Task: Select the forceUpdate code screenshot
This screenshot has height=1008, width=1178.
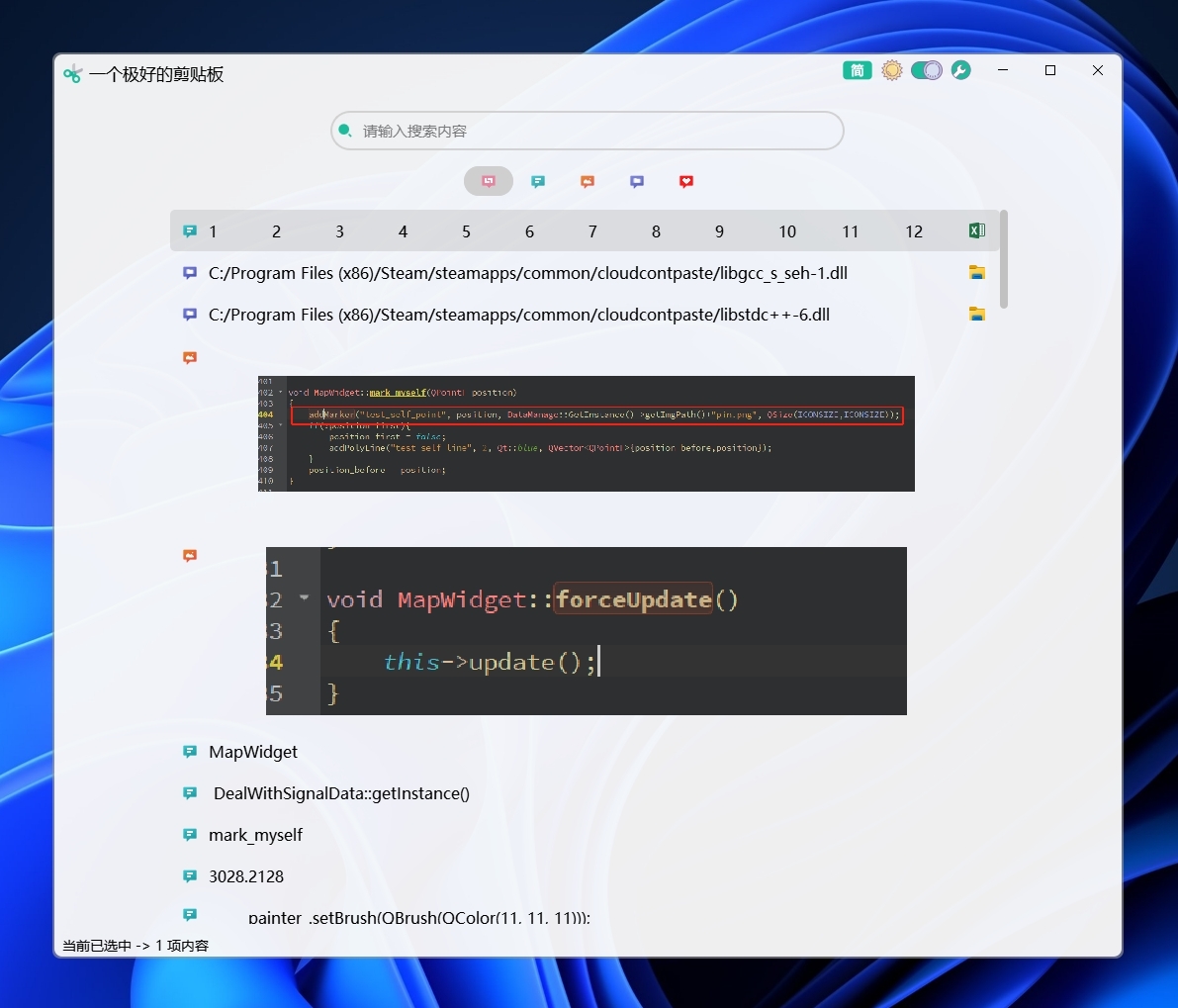Action: (x=586, y=631)
